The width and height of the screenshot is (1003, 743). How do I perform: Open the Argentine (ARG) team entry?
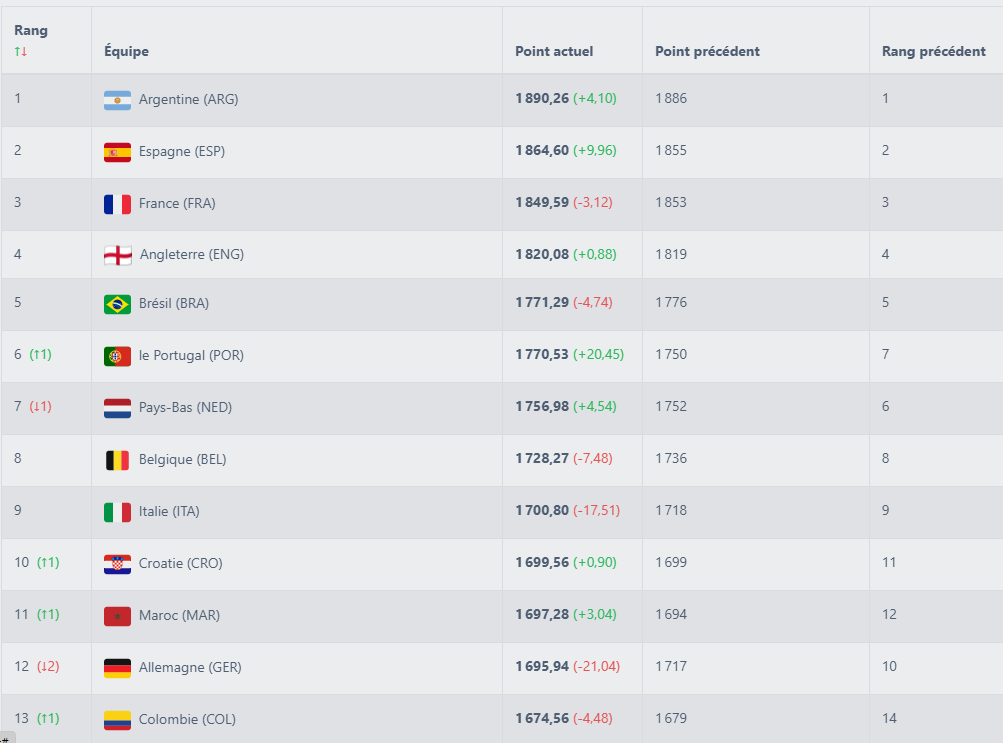(189, 99)
